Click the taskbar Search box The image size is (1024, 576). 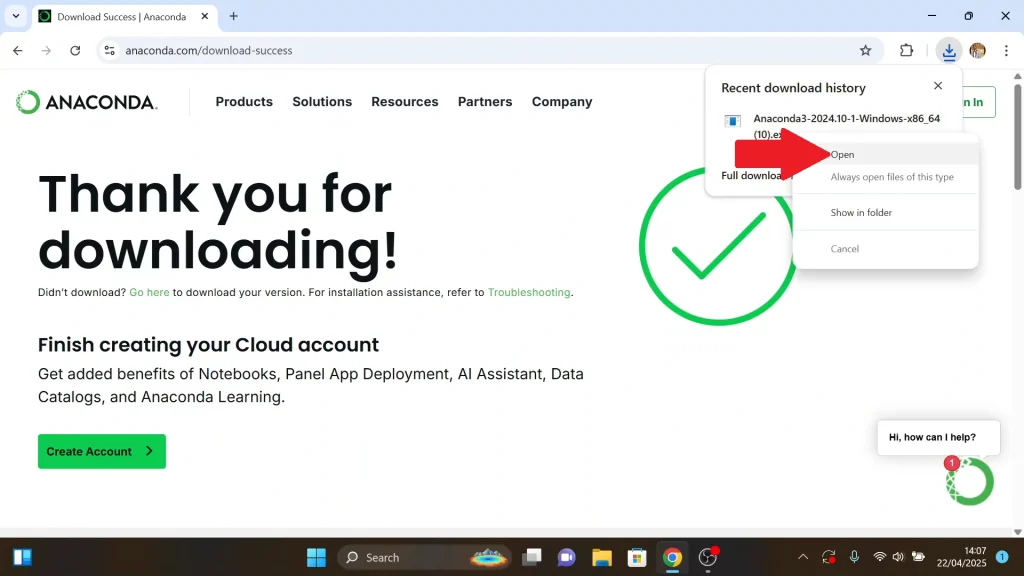(424, 557)
